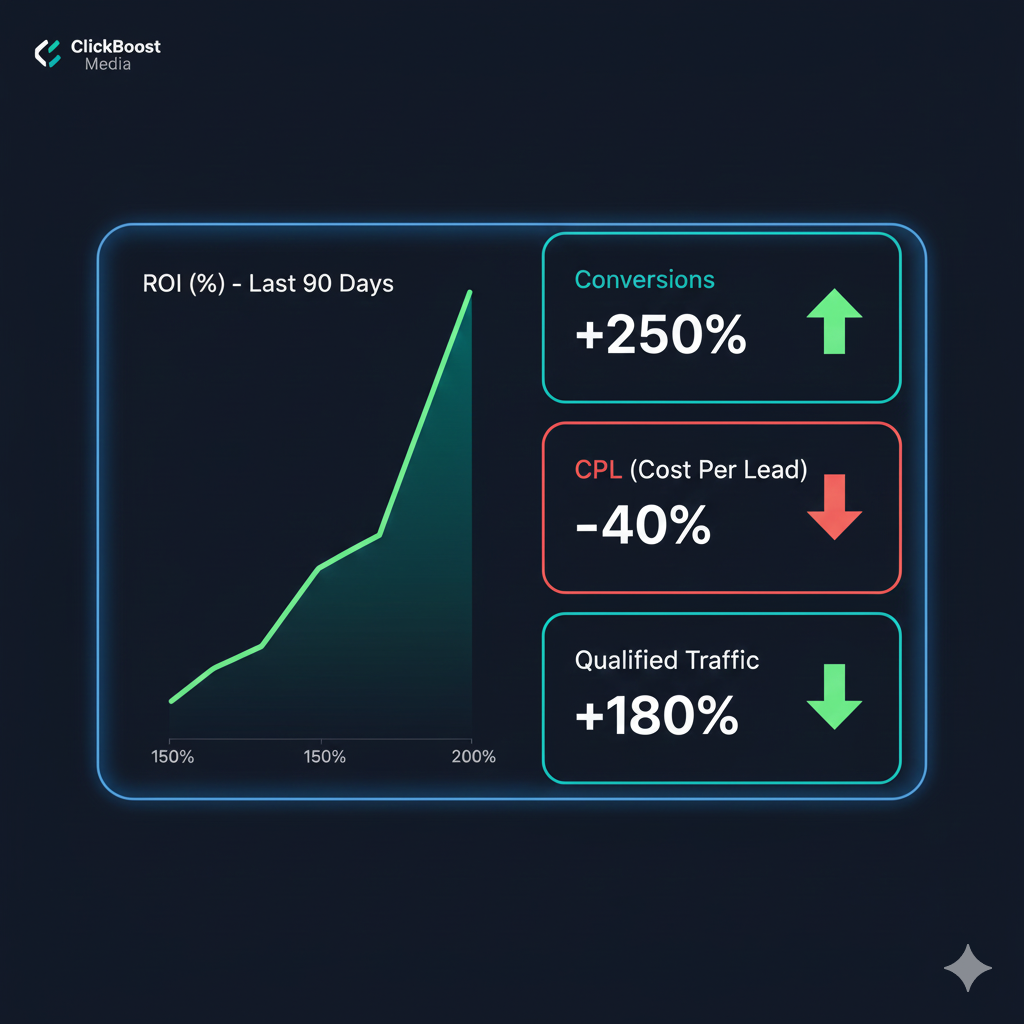
Task: Click the ClickBoost logo icon
Action: (x=47, y=54)
